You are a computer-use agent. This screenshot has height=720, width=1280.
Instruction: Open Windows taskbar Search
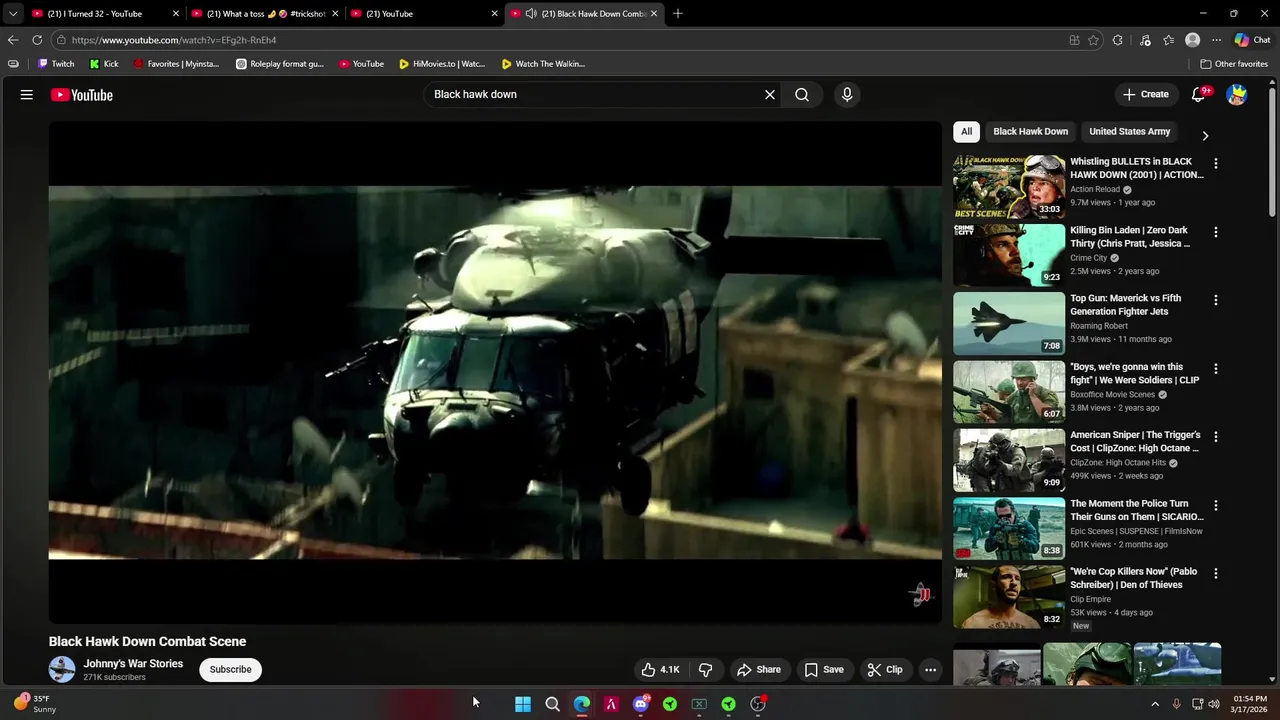click(552, 704)
